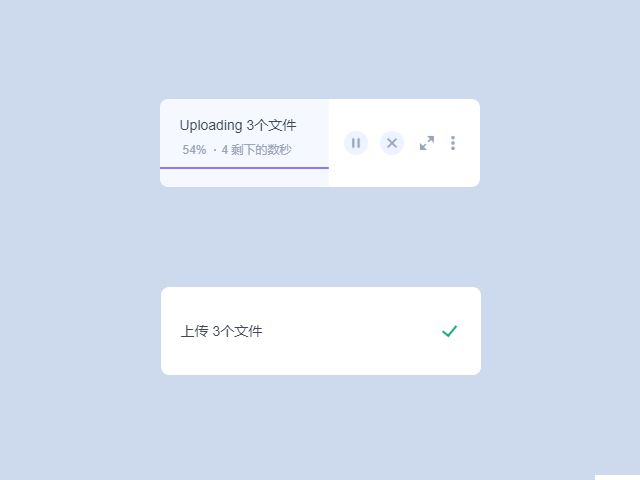The width and height of the screenshot is (640, 480).
Task: Select the "上传 3个文件" completed label
Action: (221, 331)
